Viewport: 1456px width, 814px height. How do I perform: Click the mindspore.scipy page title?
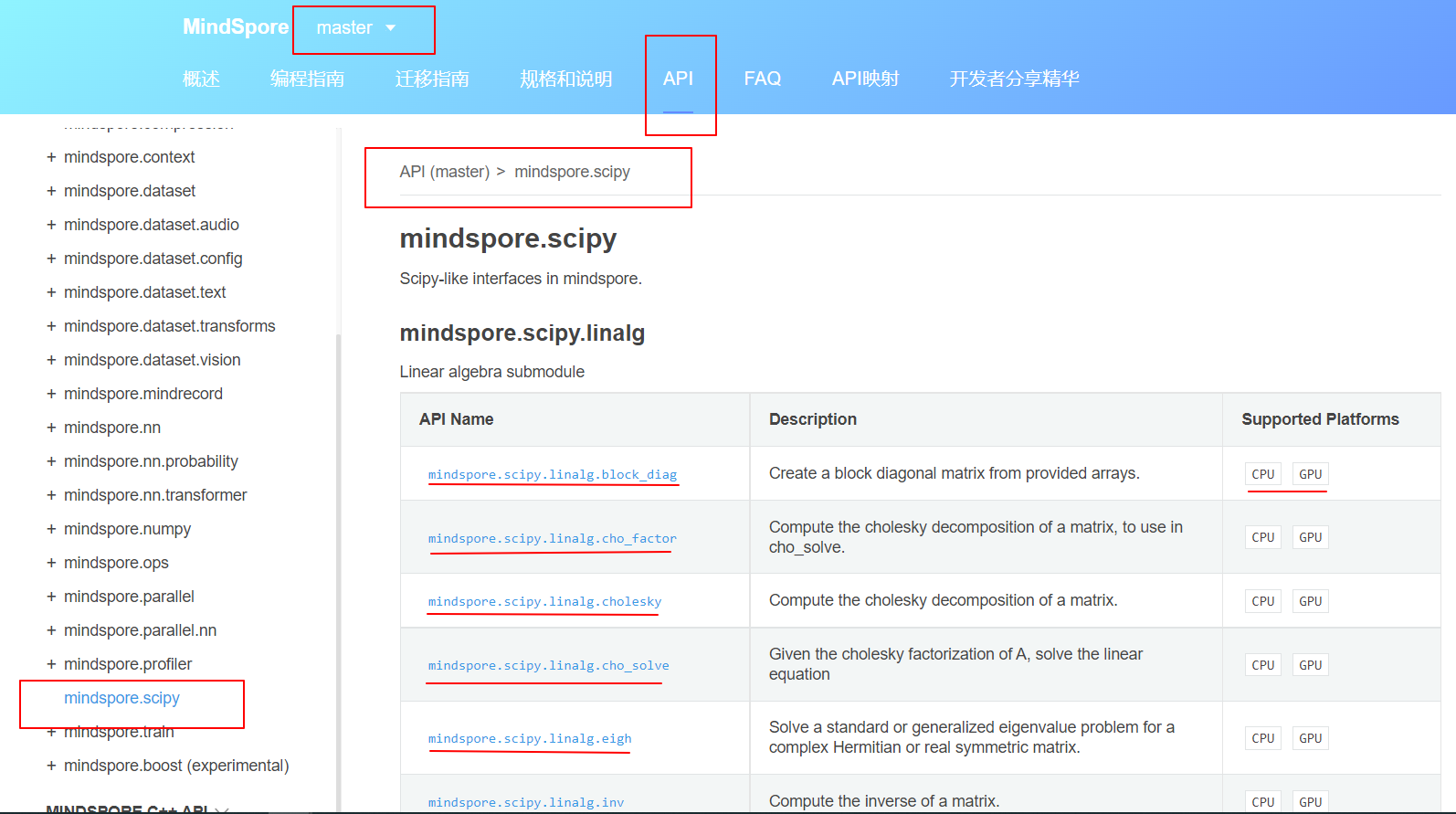(508, 238)
